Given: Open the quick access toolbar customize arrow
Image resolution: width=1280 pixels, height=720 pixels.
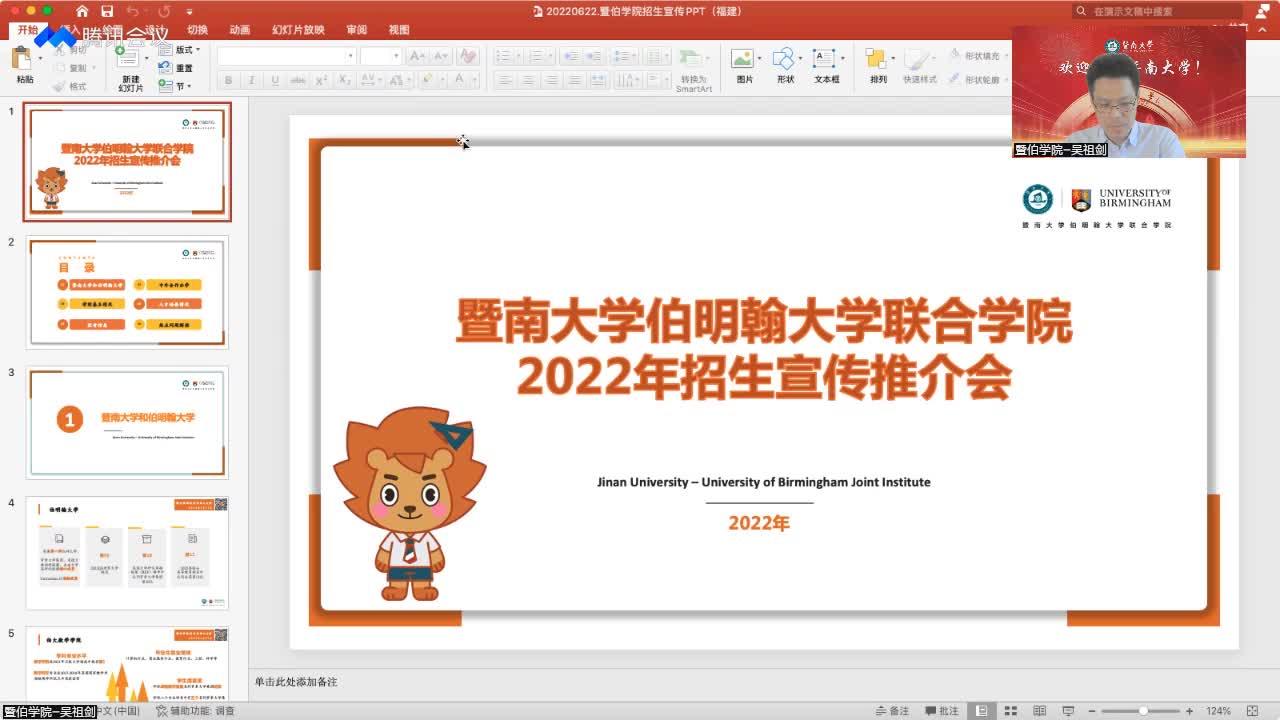Looking at the screenshot, I should click(x=189, y=12).
